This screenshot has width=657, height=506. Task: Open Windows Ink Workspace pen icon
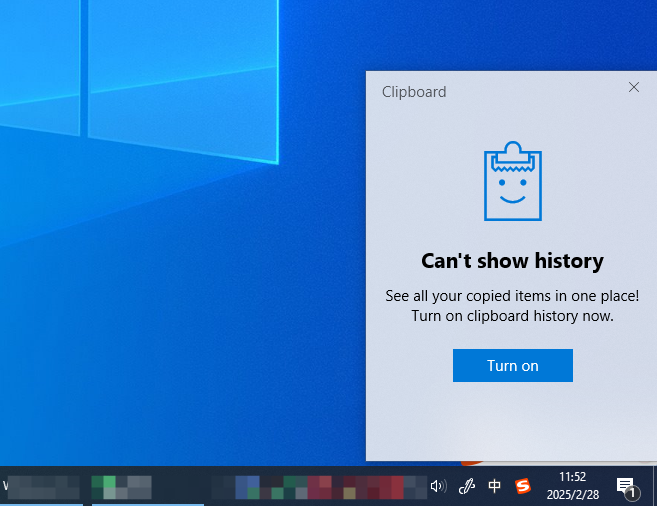pos(466,486)
